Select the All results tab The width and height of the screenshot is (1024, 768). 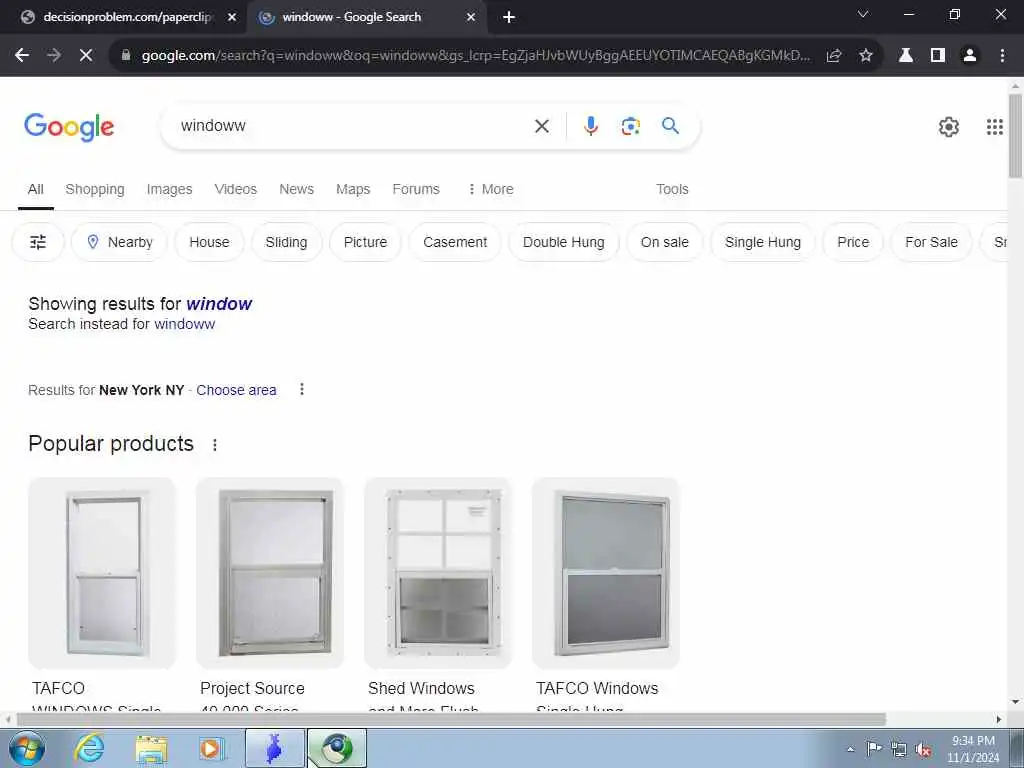35,189
